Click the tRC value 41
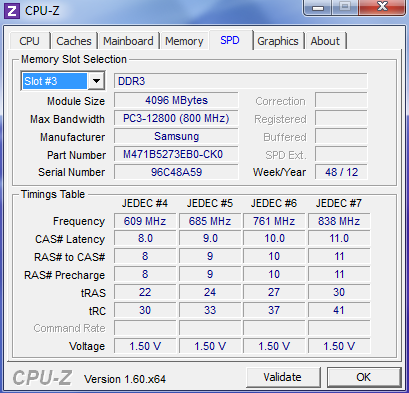Image resolution: width=409 pixels, height=393 pixels. click(339, 310)
